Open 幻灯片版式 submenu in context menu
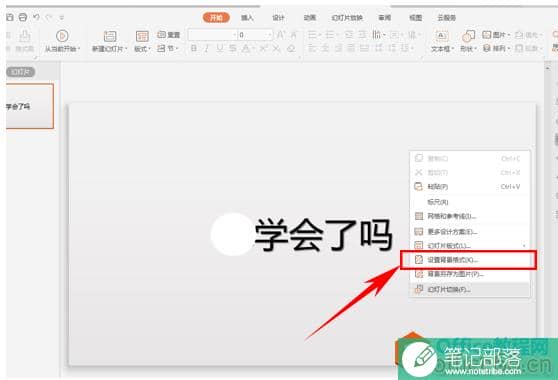This screenshot has width=558, height=380. coord(469,246)
